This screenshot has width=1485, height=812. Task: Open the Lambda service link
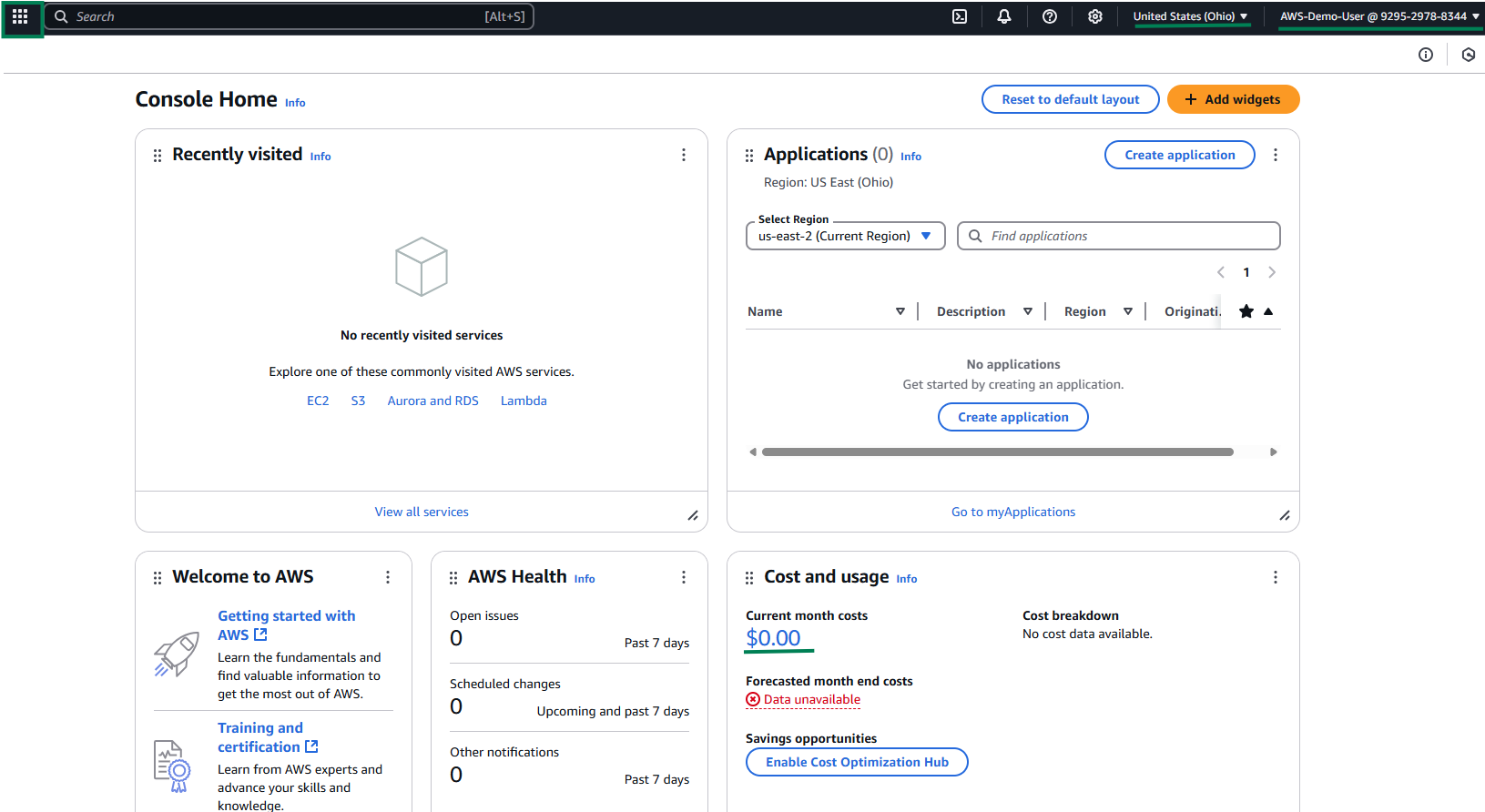coord(524,401)
